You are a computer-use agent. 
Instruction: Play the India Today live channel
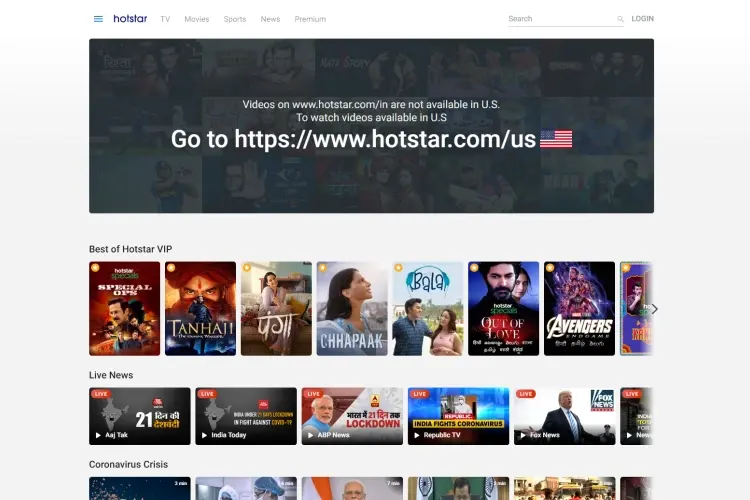[x=246, y=416]
